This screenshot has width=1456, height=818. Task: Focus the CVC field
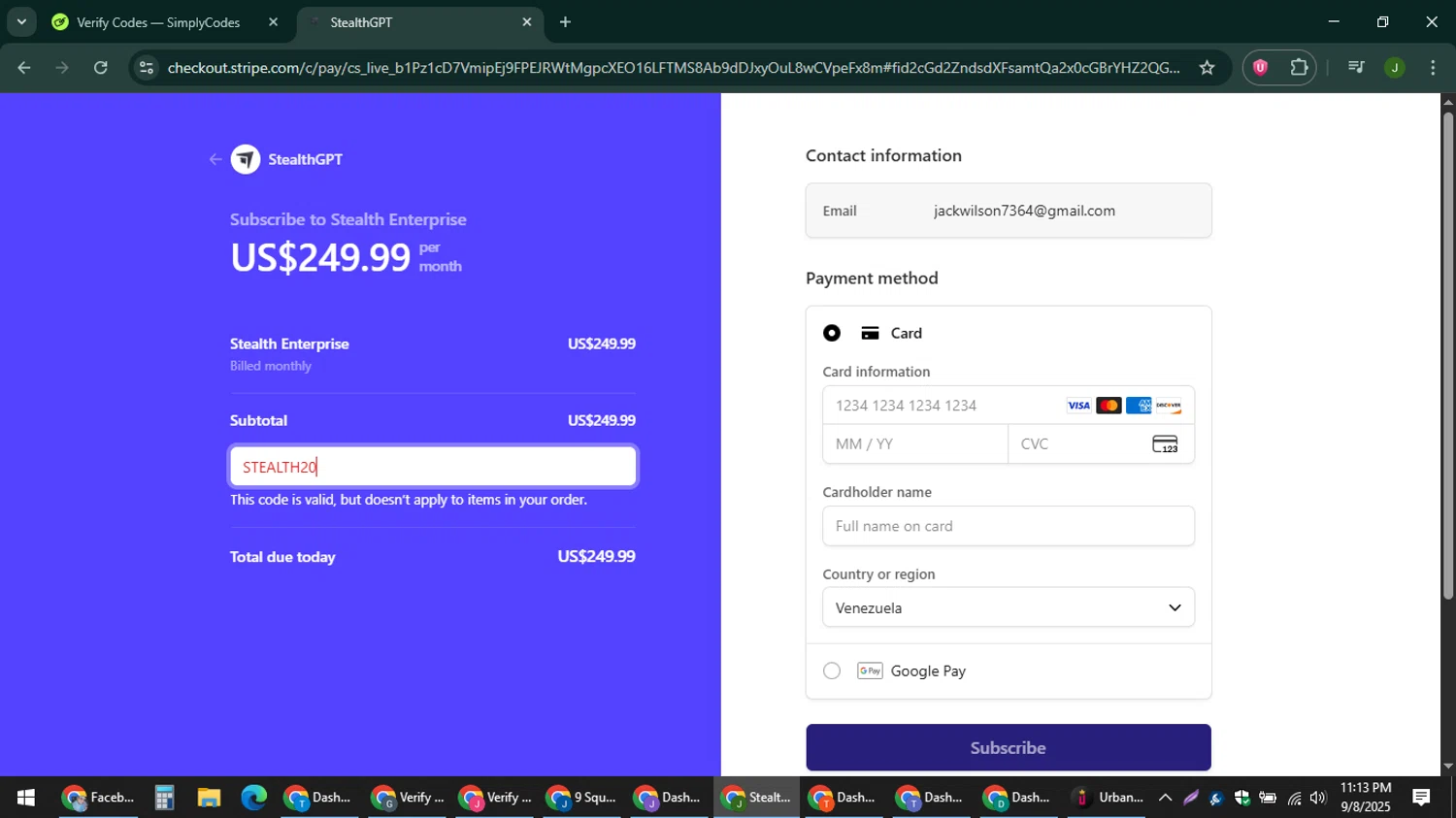point(1102,443)
